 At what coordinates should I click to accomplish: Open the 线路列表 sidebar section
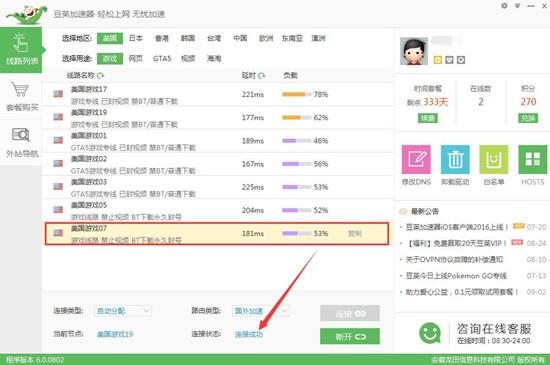point(21,50)
